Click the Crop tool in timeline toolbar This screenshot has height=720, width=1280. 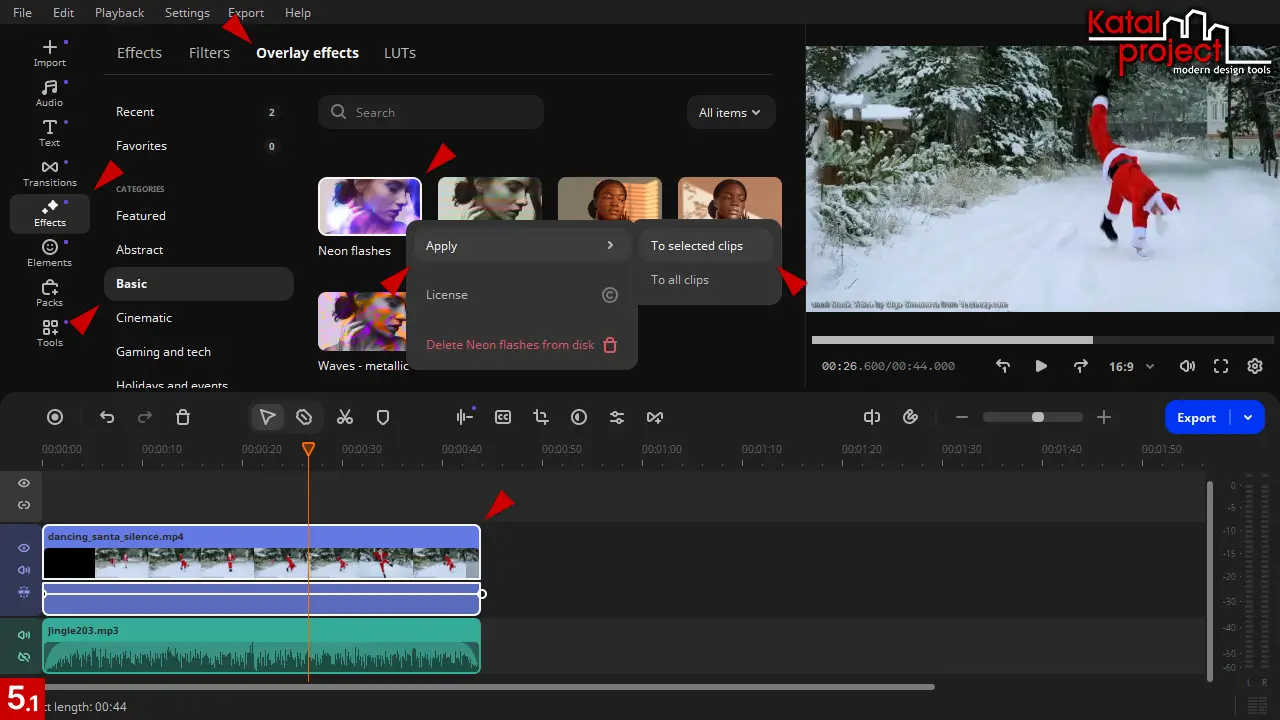[541, 417]
